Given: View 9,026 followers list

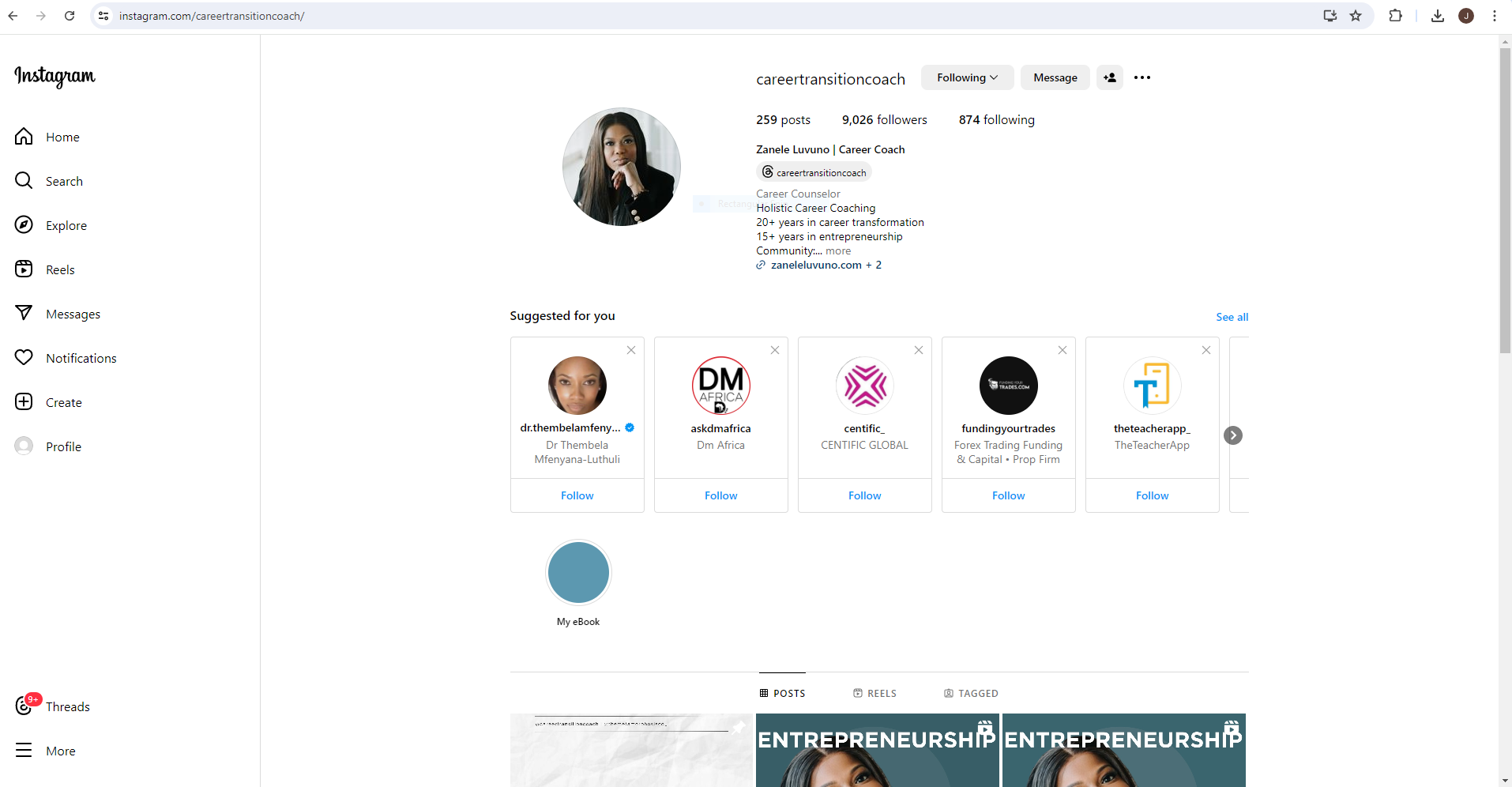Looking at the screenshot, I should 885,119.
